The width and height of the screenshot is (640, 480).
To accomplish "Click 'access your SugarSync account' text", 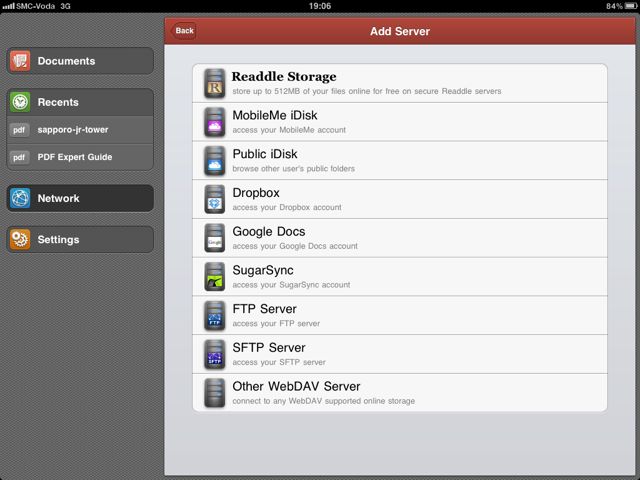I will tap(291, 285).
